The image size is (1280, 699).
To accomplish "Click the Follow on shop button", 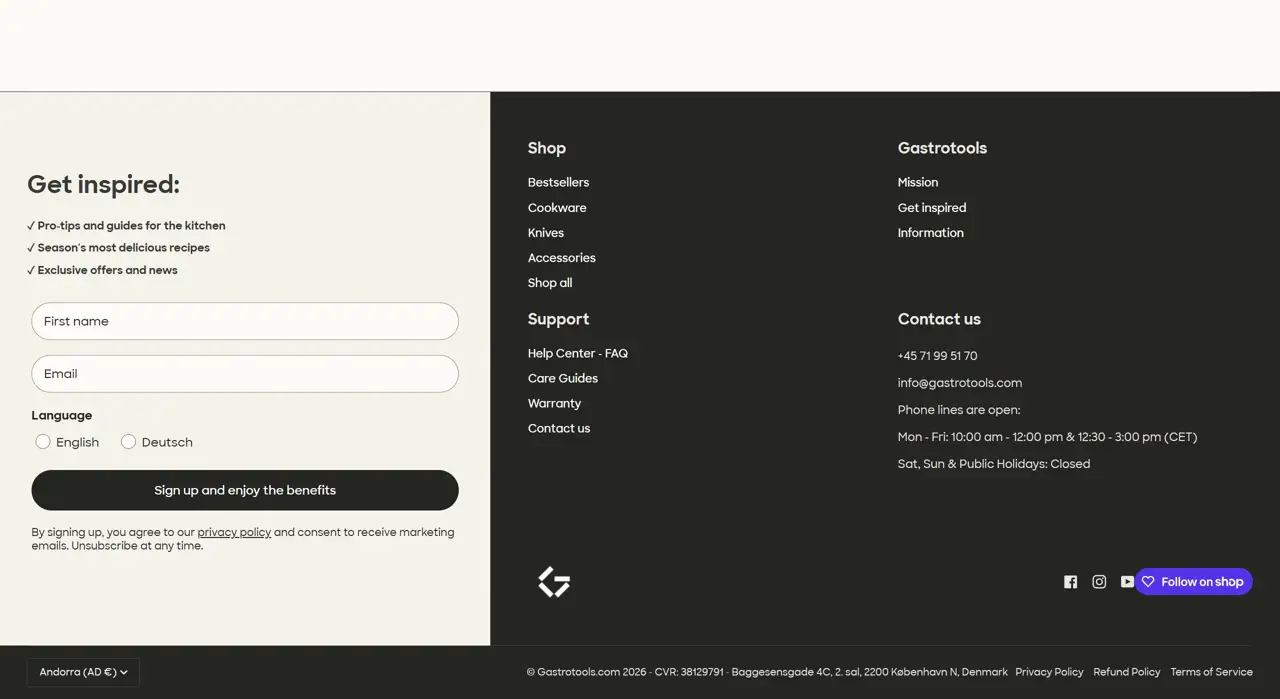I will click(1193, 582).
